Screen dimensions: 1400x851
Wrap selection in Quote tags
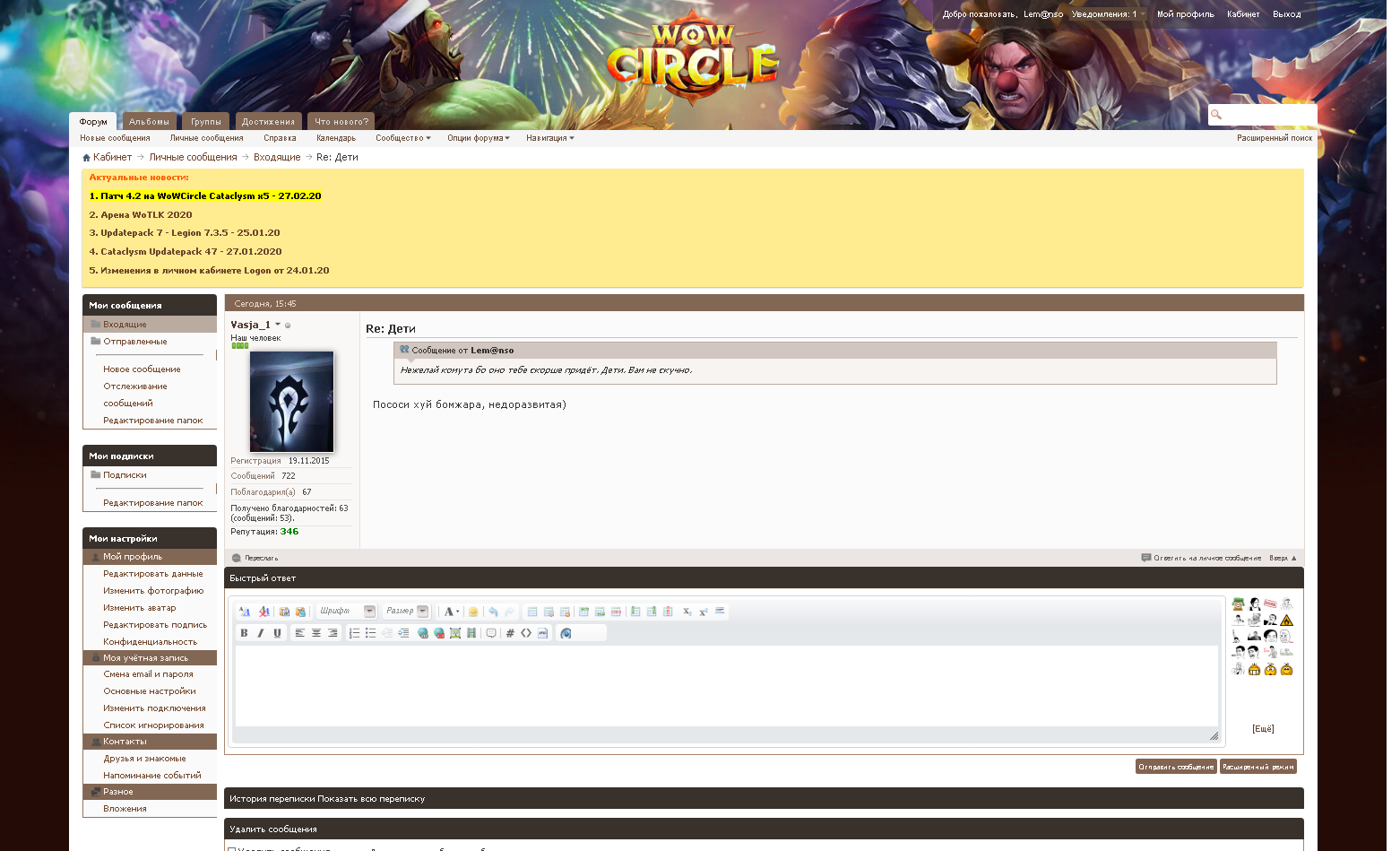(x=491, y=633)
